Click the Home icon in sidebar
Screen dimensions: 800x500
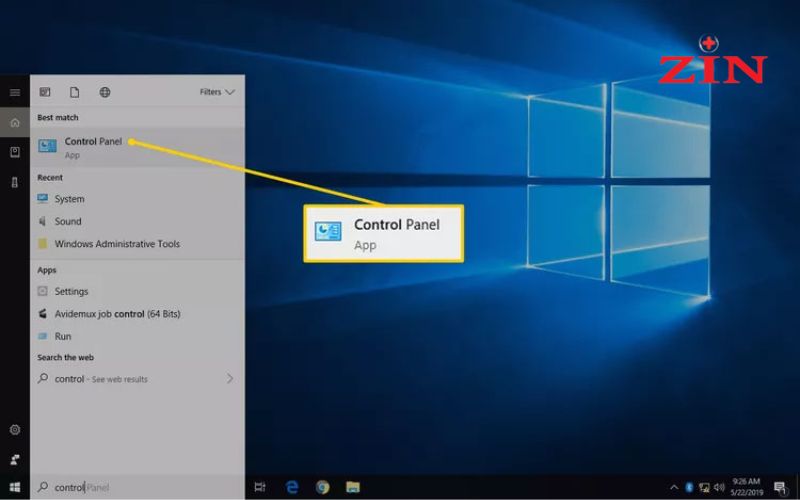(15, 122)
